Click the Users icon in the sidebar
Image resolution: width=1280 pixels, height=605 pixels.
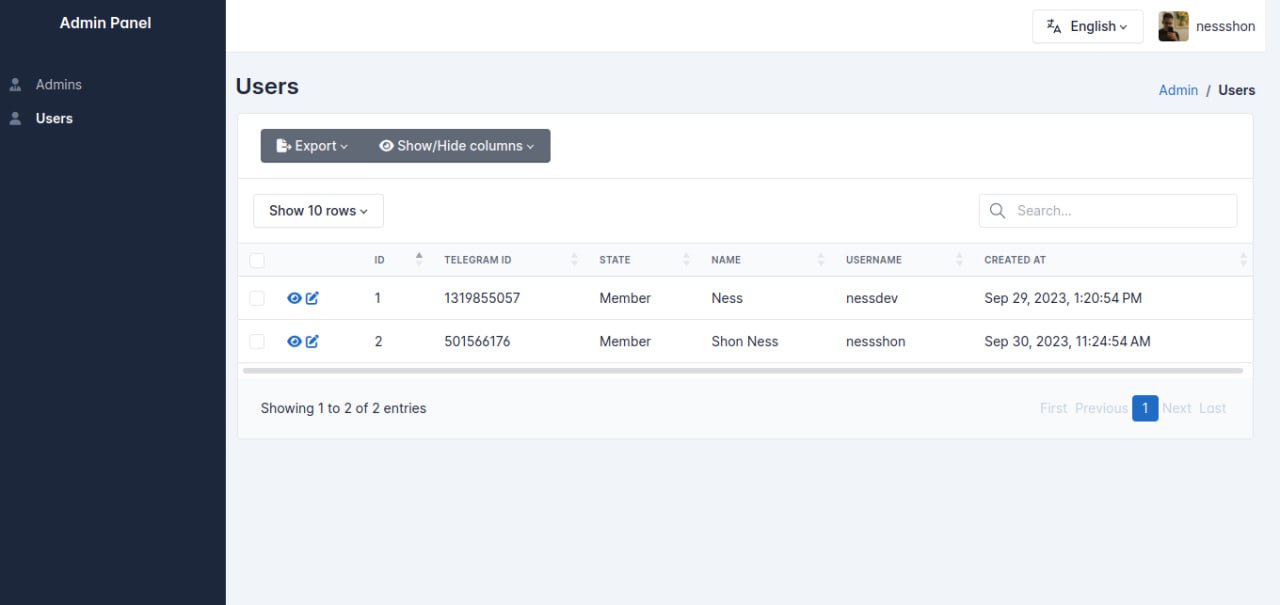[15, 118]
